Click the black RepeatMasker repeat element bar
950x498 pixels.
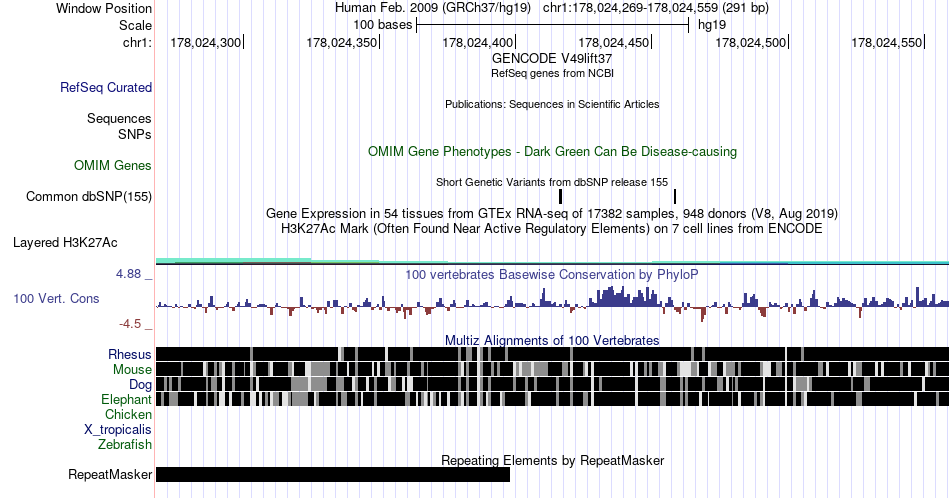[x=333, y=474]
